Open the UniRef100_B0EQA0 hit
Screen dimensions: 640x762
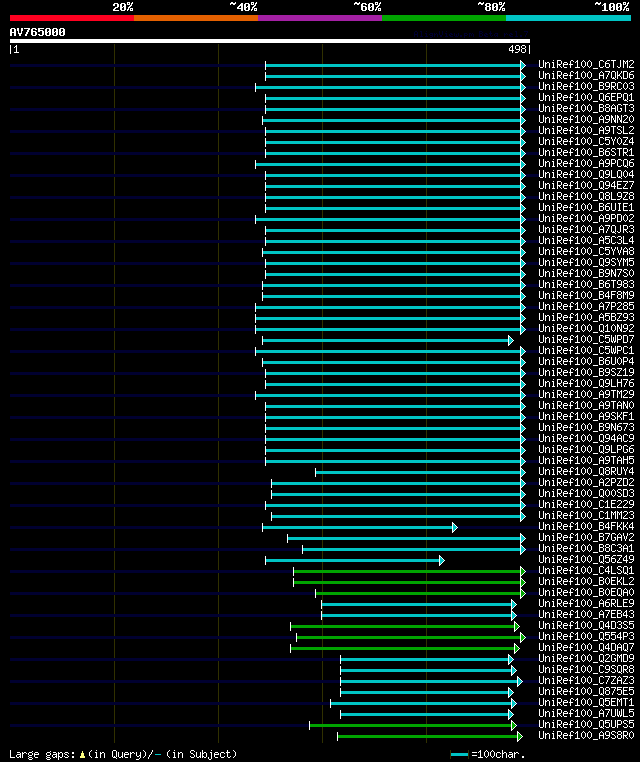coord(586,592)
